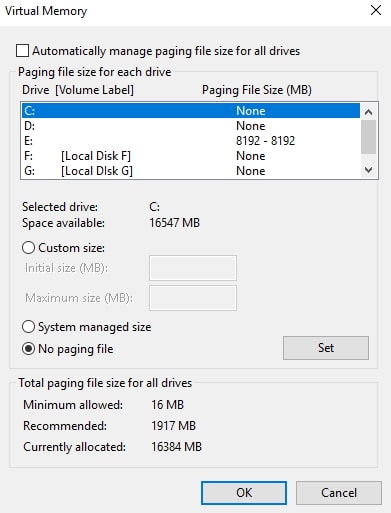Click the drive list scroll down arrow

368,170
